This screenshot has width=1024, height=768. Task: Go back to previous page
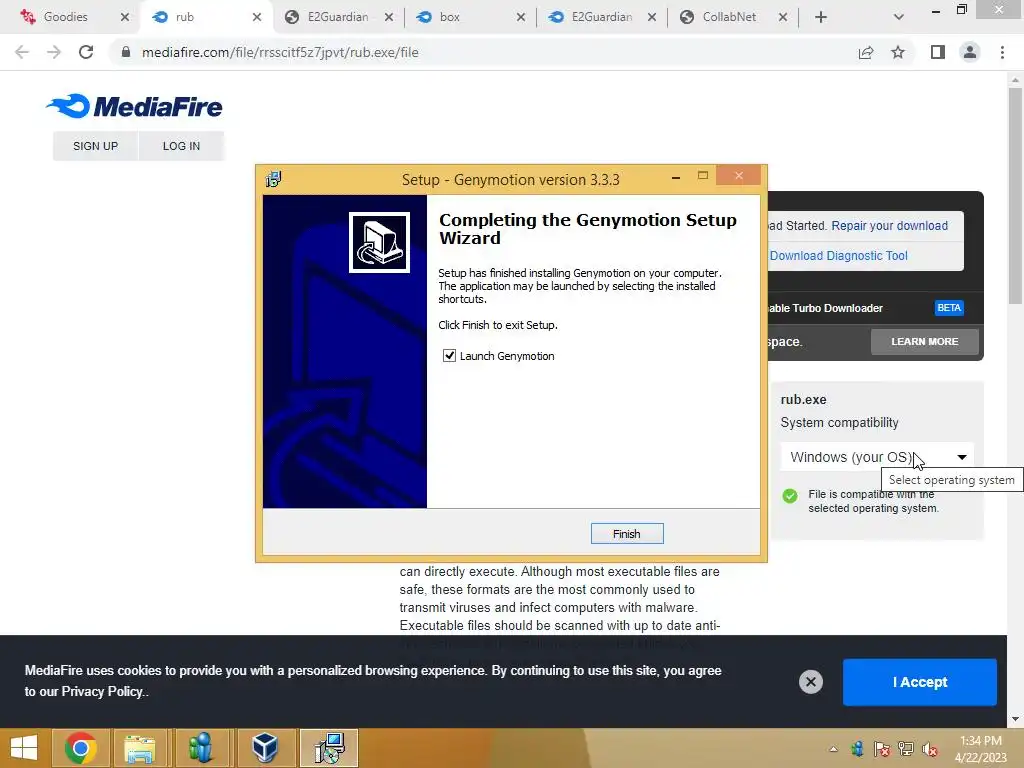[22, 52]
